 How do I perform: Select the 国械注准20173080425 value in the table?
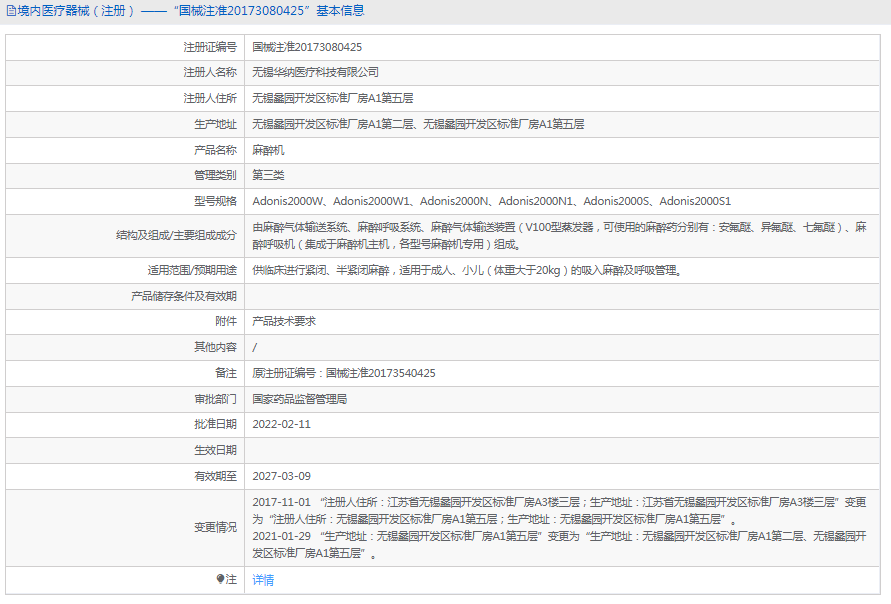[x=307, y=47]
